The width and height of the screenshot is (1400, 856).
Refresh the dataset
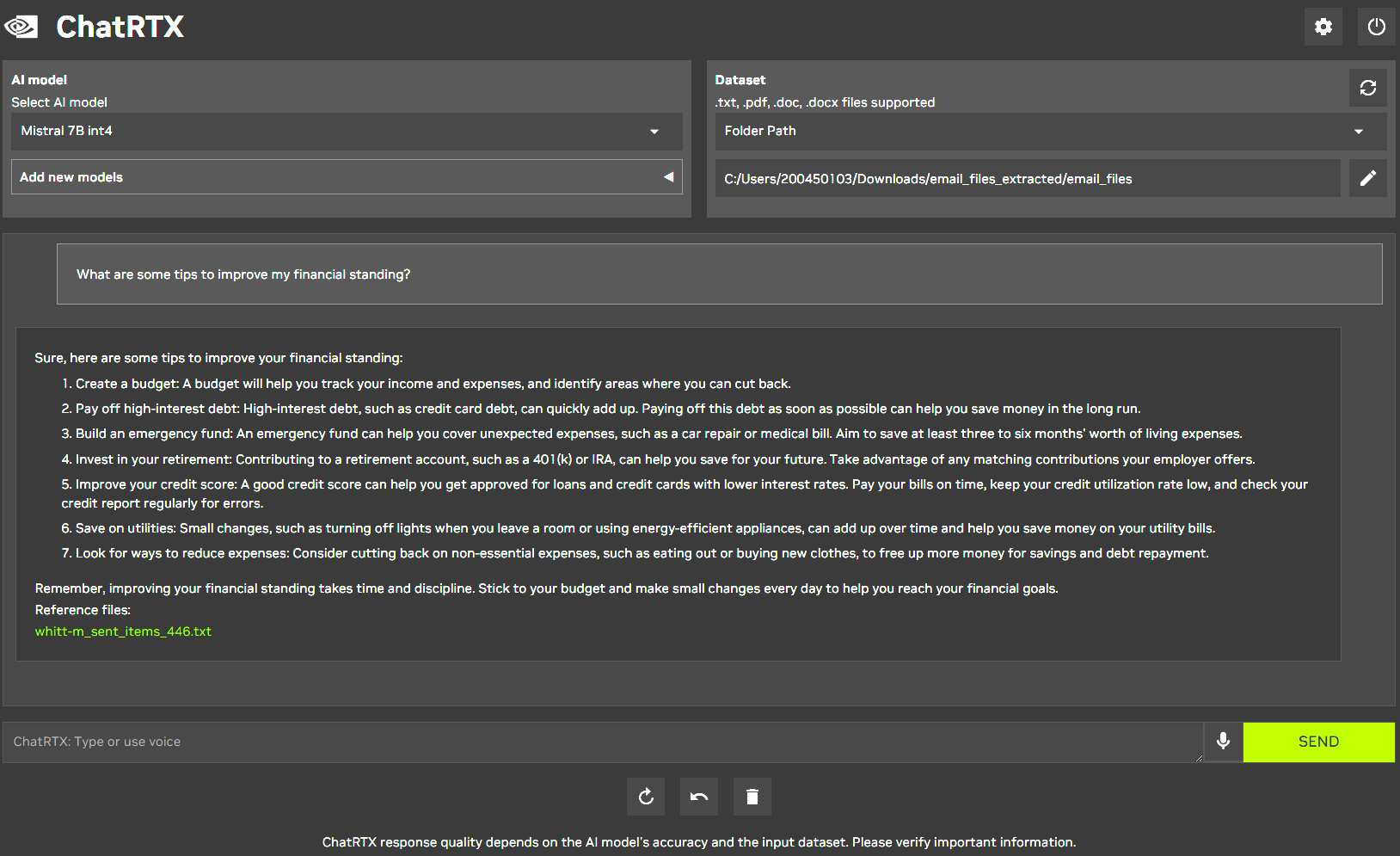coord(1367,88)
